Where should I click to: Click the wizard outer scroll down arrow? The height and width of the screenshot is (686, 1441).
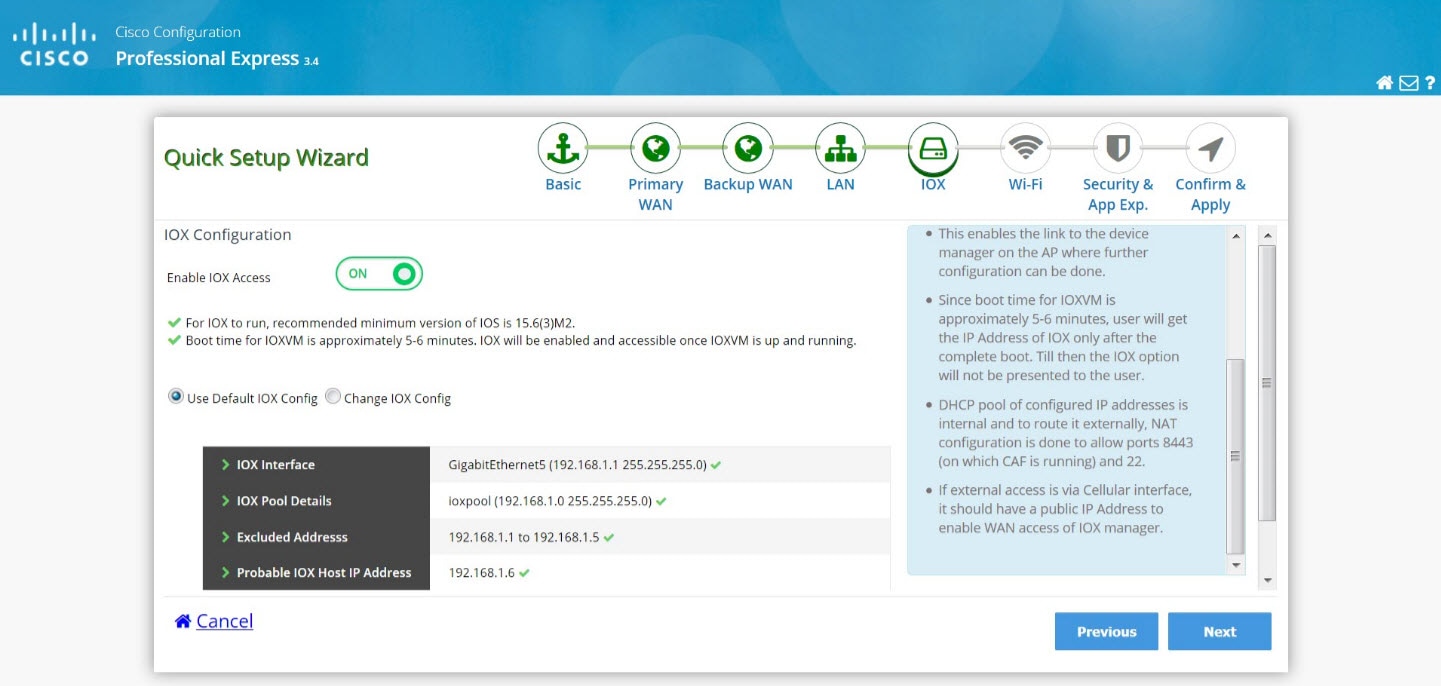[1268, 580]
